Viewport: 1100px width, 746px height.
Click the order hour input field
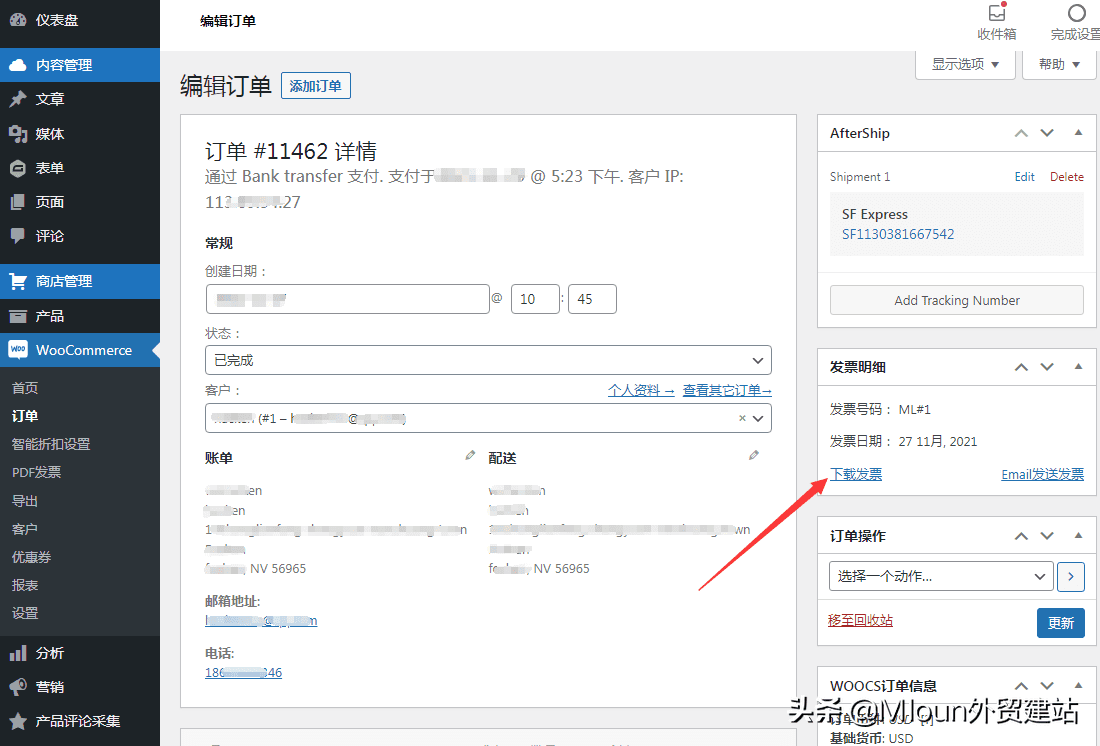(535, 298)
